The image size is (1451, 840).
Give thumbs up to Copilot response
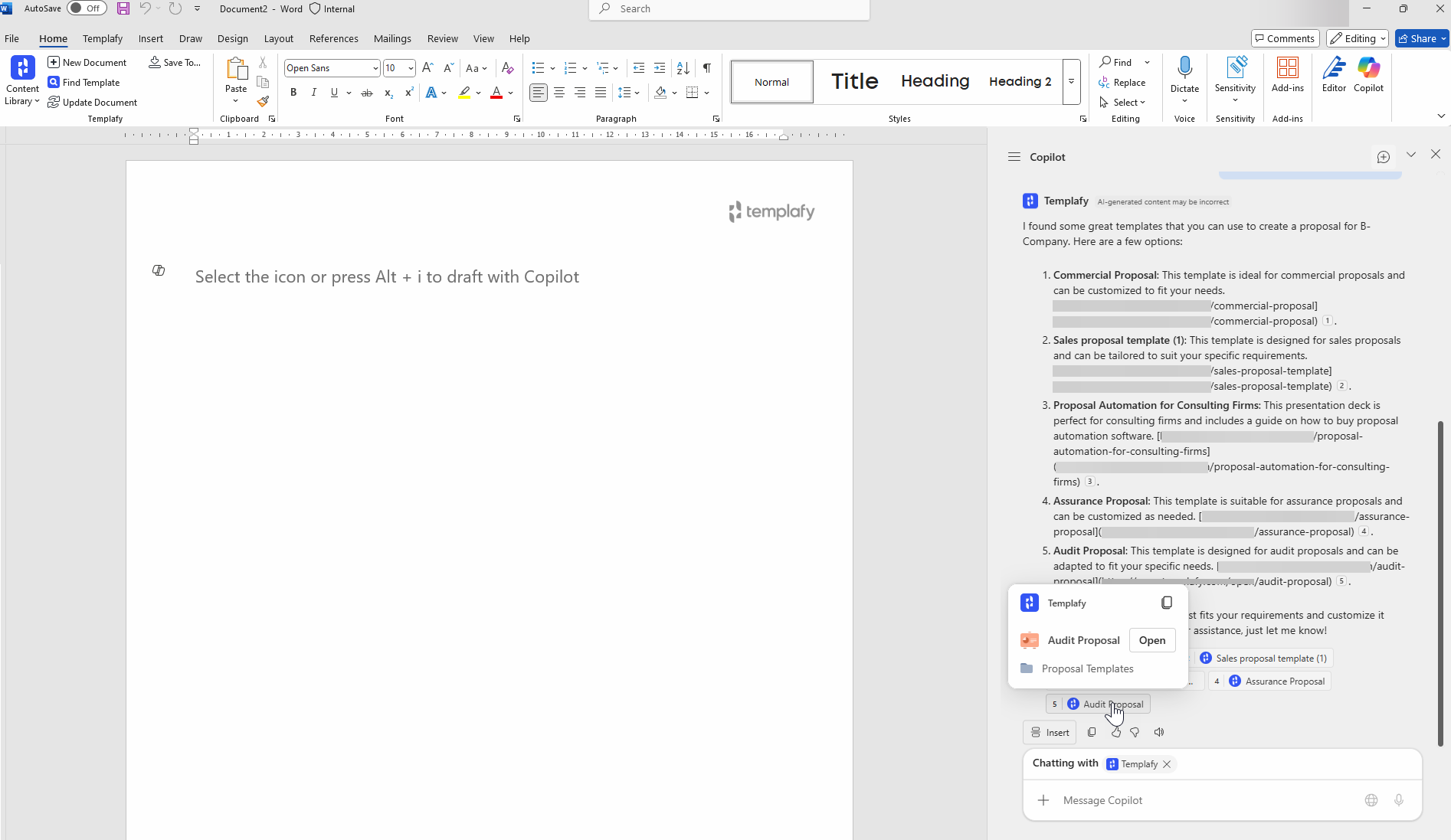tap(1115, 732)
